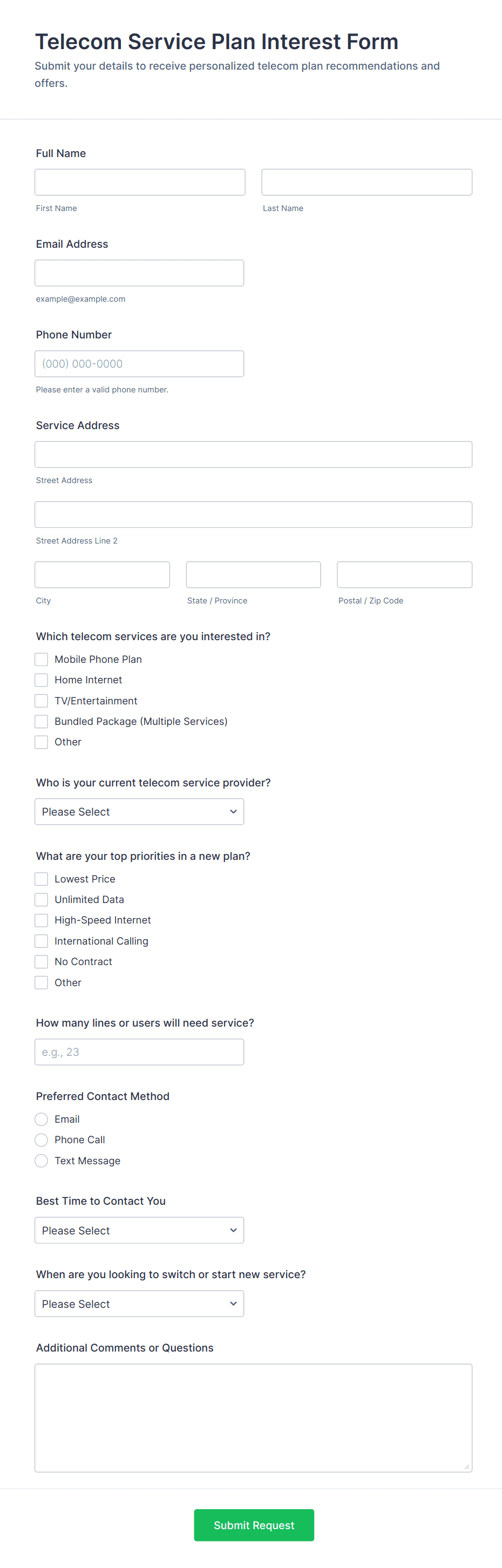Click the First Name input field

(139, 182)
